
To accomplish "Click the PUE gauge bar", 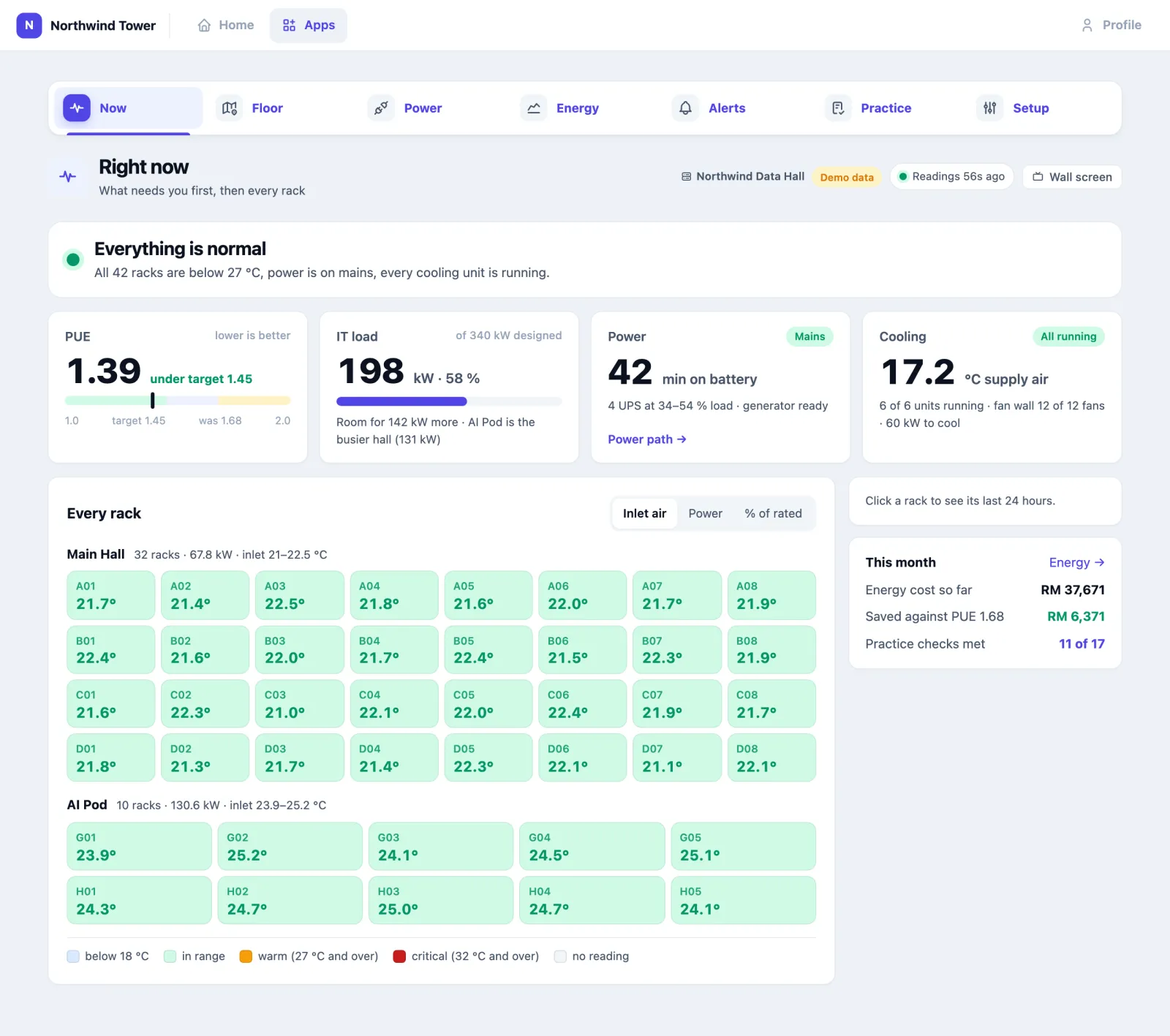I will [x=178, y=401].
